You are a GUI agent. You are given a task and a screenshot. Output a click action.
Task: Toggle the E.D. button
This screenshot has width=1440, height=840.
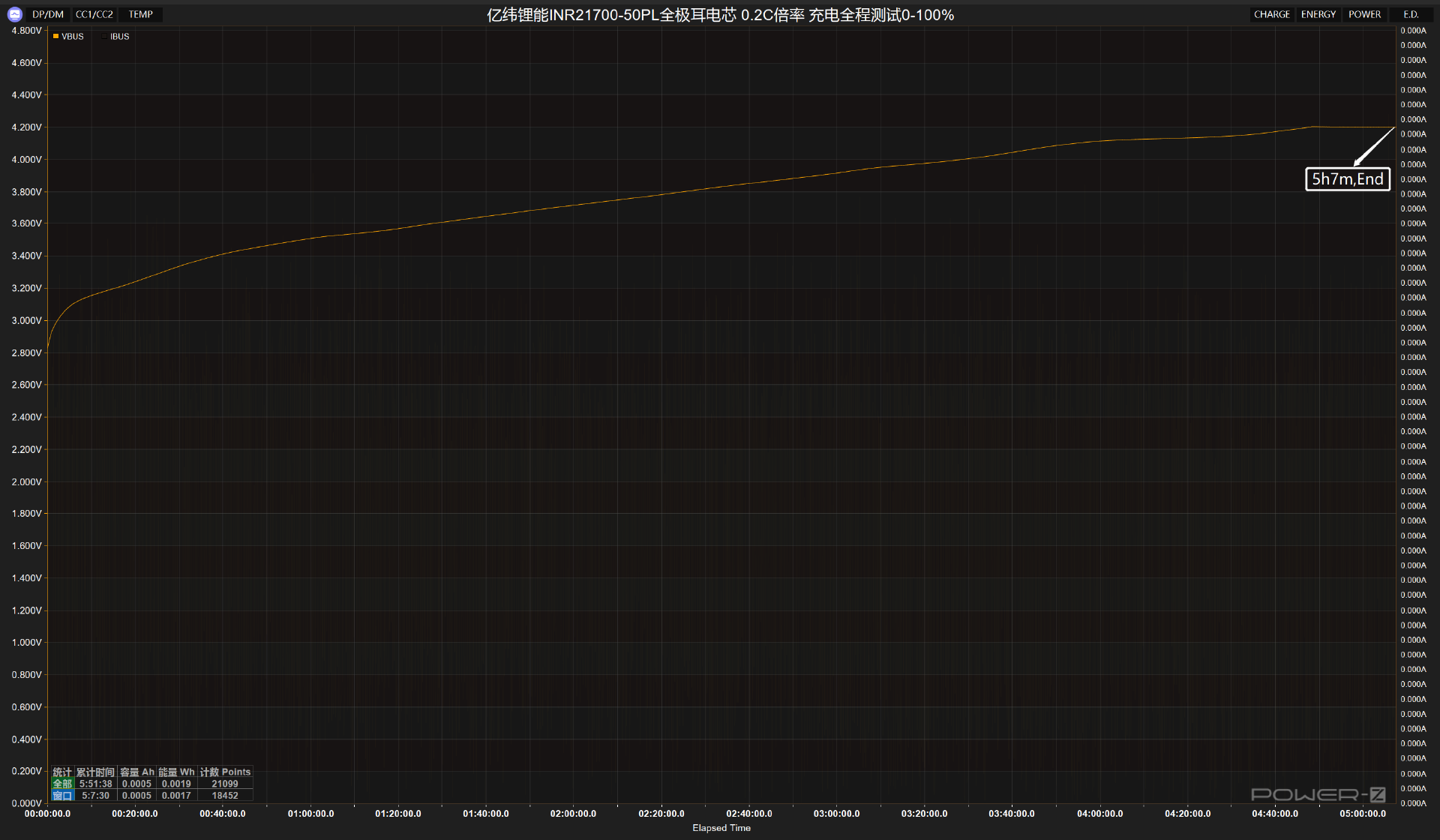(1411, 14)
